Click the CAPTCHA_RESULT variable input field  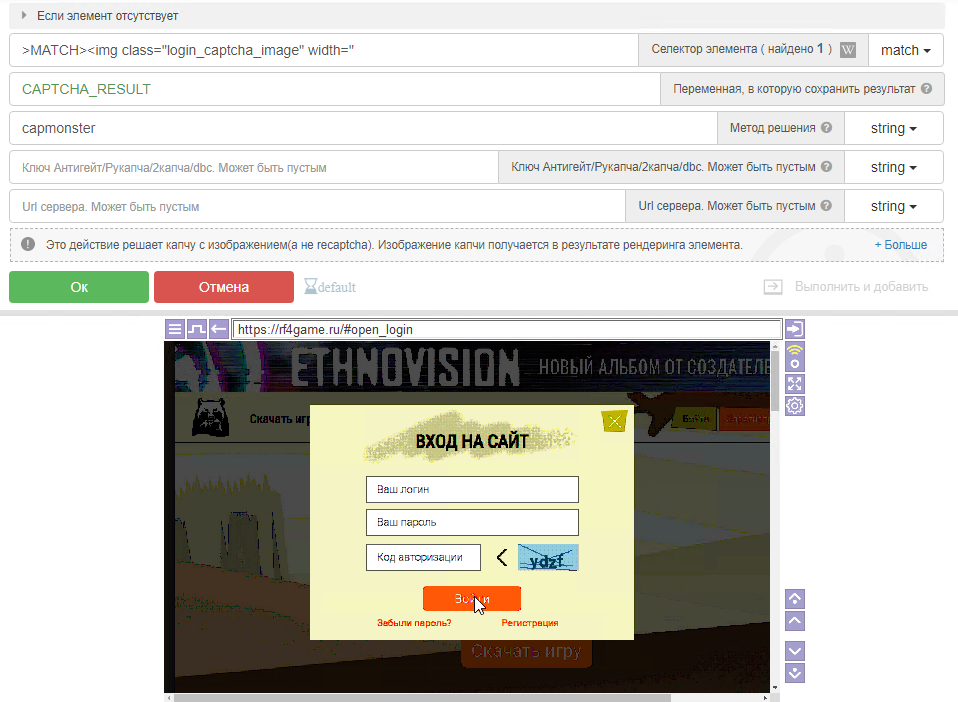(x=334, y=89)
